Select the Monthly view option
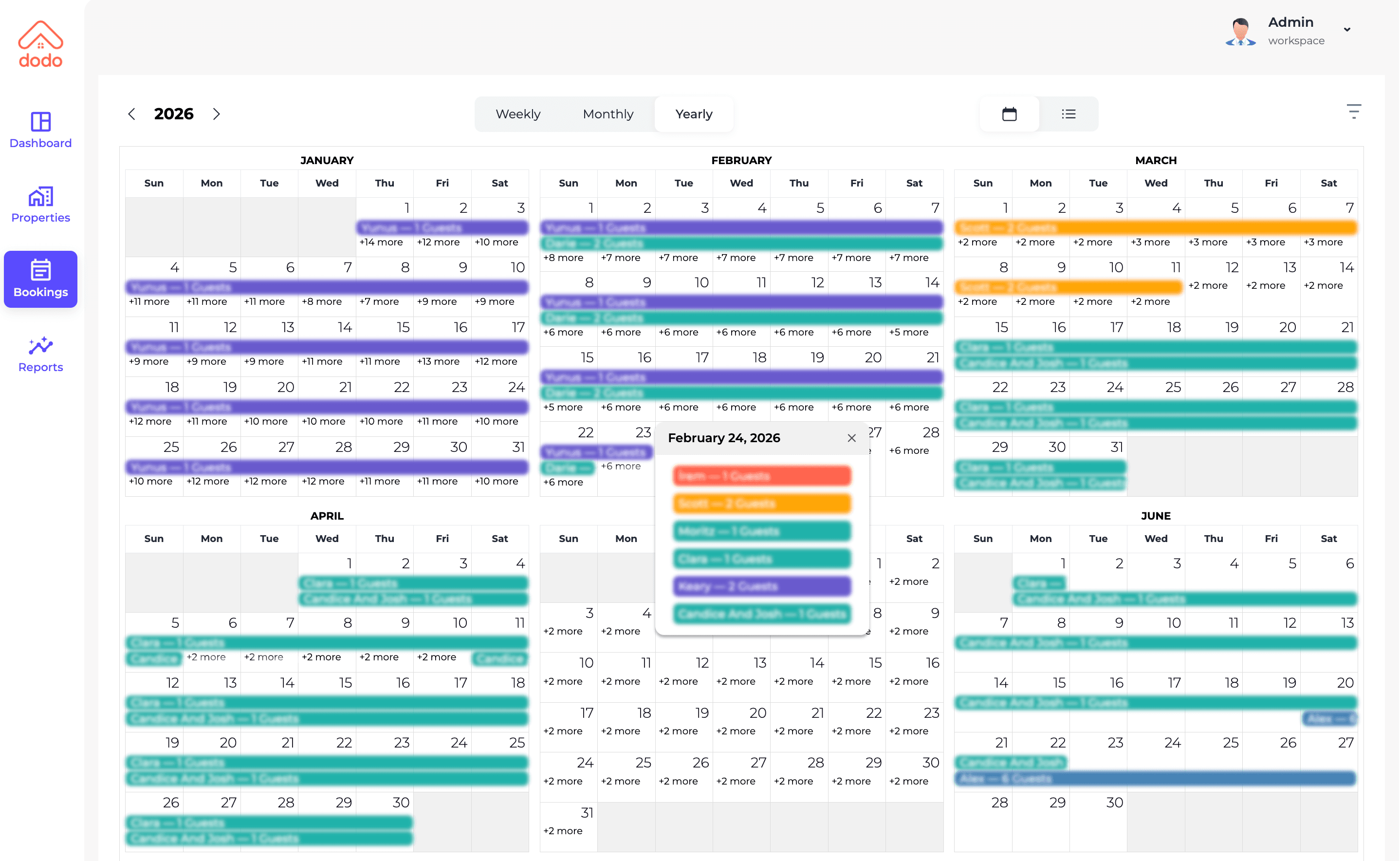The width and height of the screenshot is (1400, 861). (608, 114)
